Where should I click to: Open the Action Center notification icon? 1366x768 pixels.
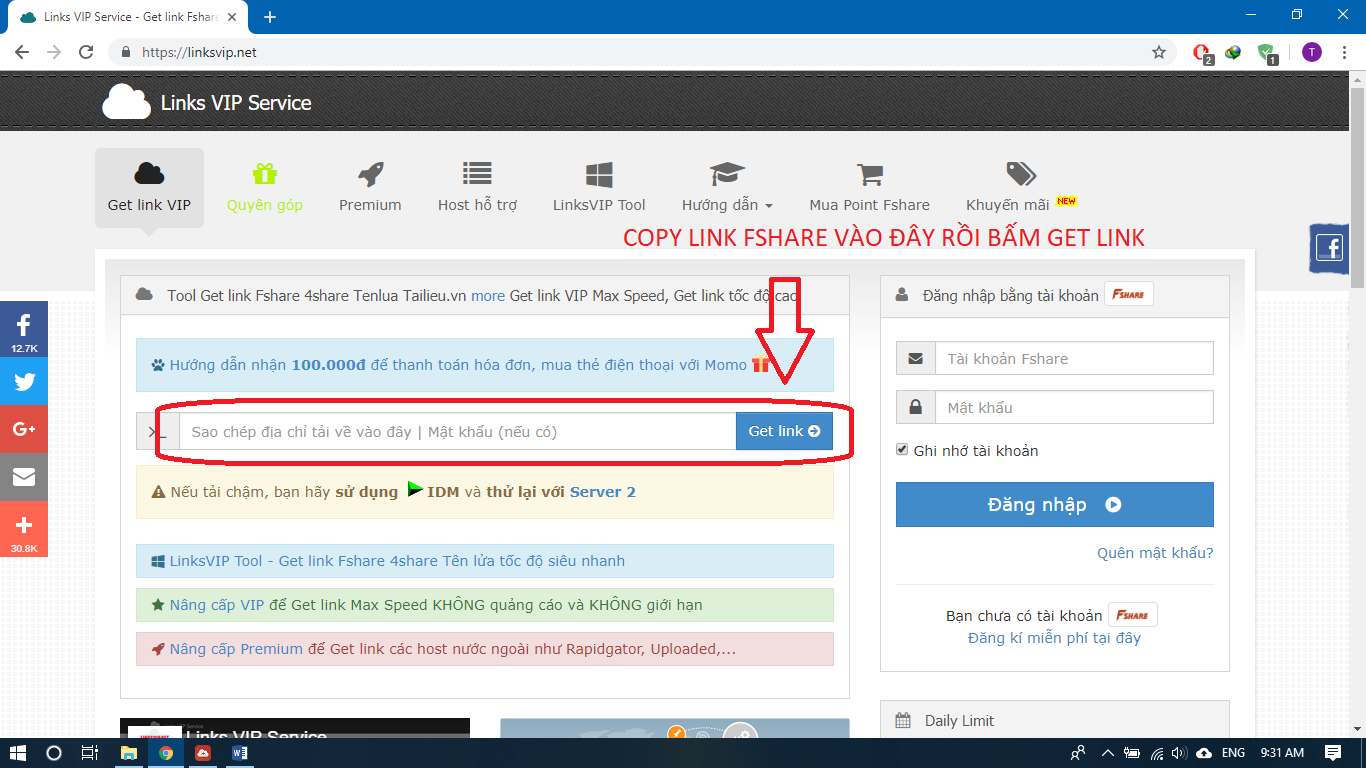point(1333,753)
